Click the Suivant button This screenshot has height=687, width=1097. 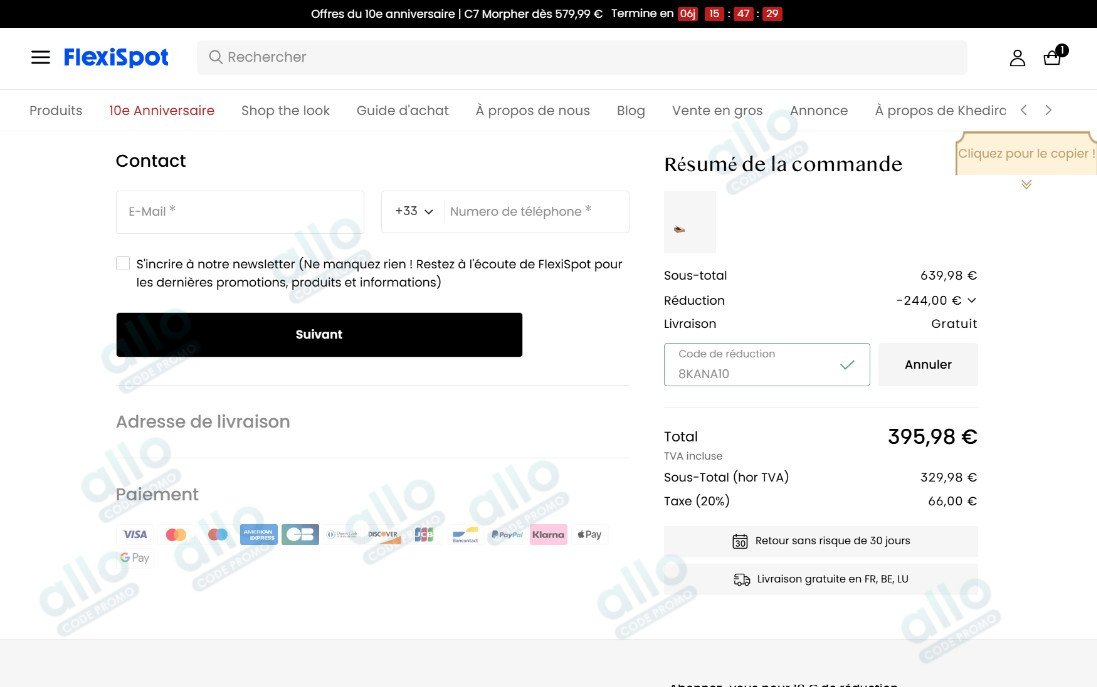pos(319,334)
